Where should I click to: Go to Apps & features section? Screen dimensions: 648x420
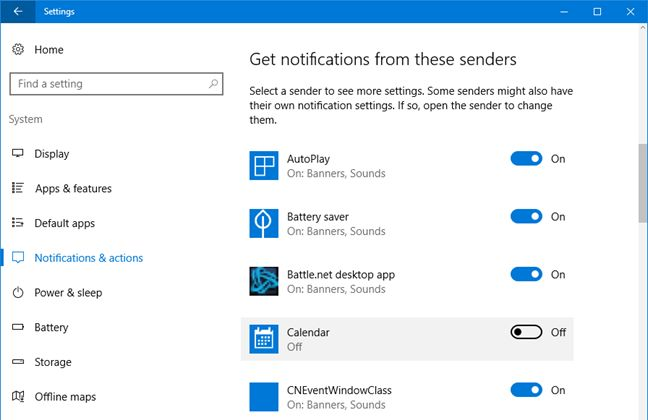(73, 188)
